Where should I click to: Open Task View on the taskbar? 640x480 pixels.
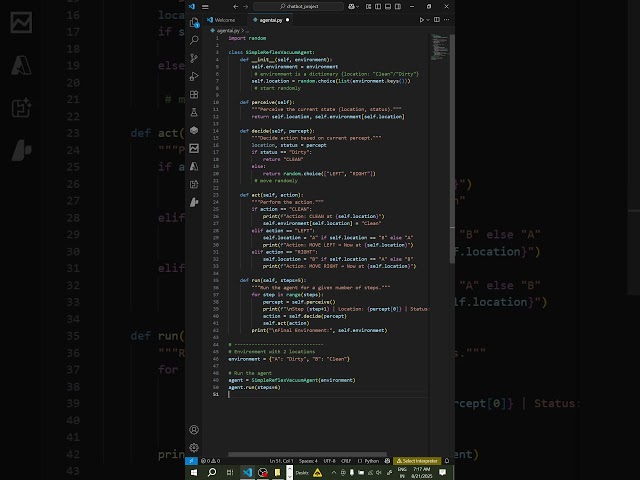point(230,473)
